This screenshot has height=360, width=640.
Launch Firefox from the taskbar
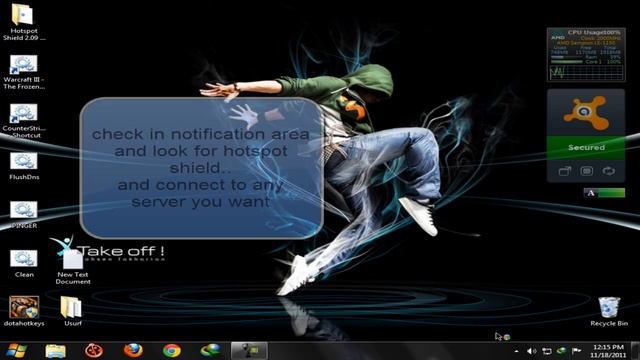[x=133, y=351]
